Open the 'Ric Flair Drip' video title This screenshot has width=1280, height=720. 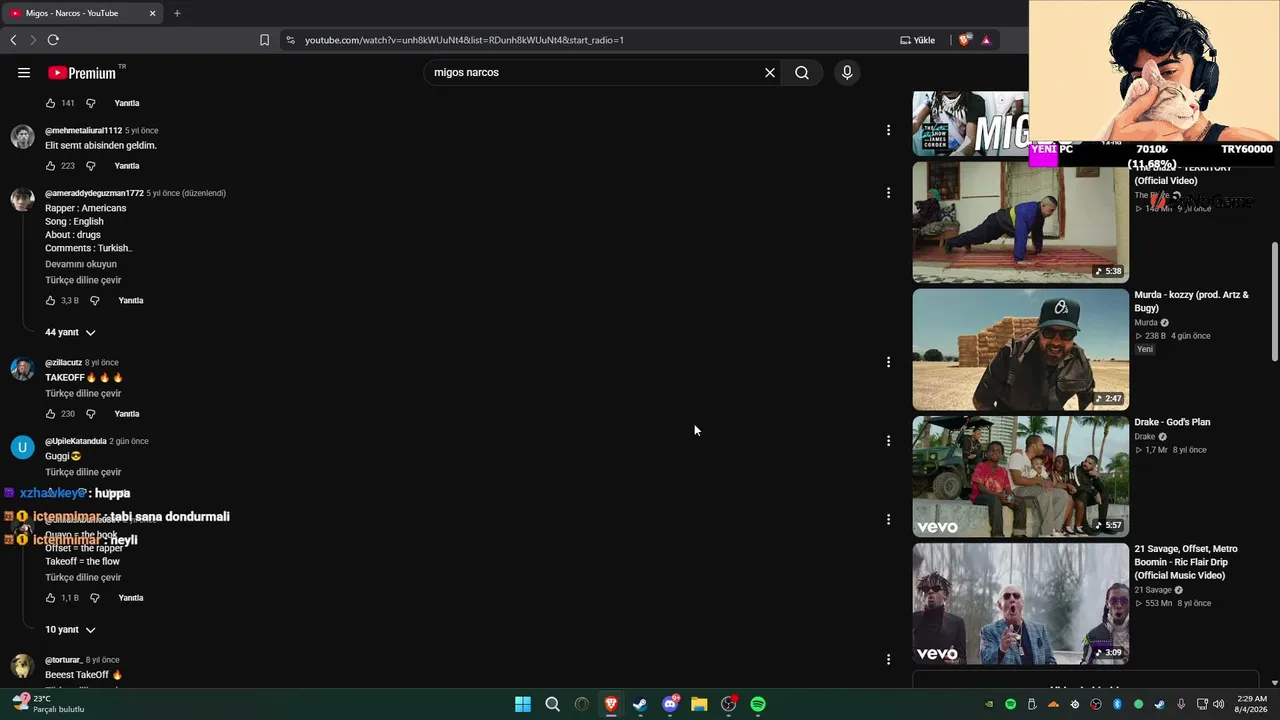tap(1186, 562)
